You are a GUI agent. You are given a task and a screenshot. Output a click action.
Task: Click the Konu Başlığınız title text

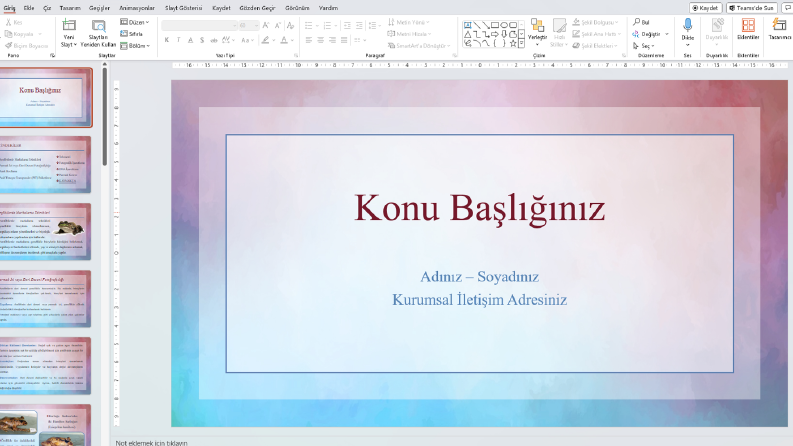click(x=479, y=208)
